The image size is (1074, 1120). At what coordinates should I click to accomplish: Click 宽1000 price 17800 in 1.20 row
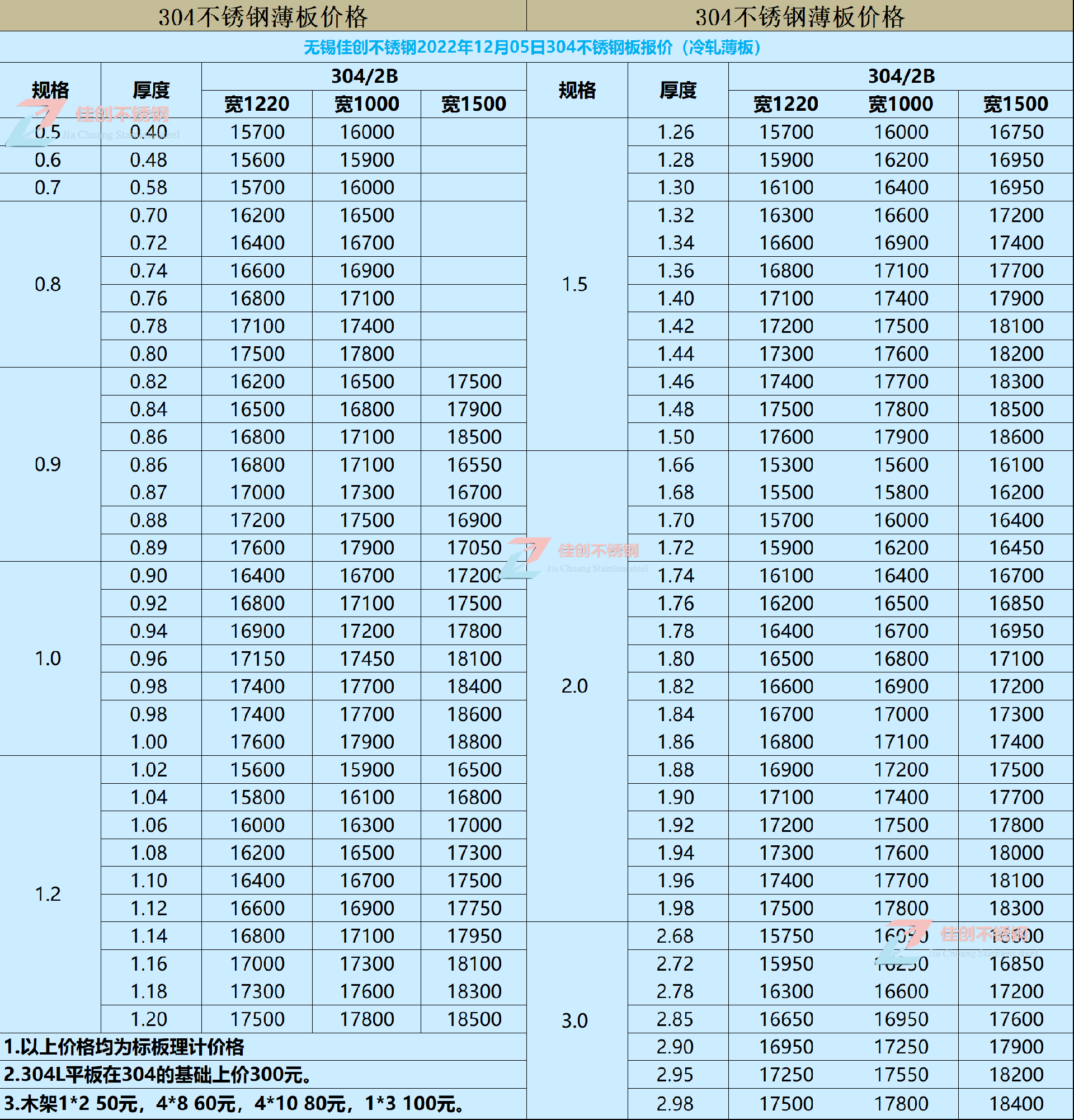pos(368,1019)
